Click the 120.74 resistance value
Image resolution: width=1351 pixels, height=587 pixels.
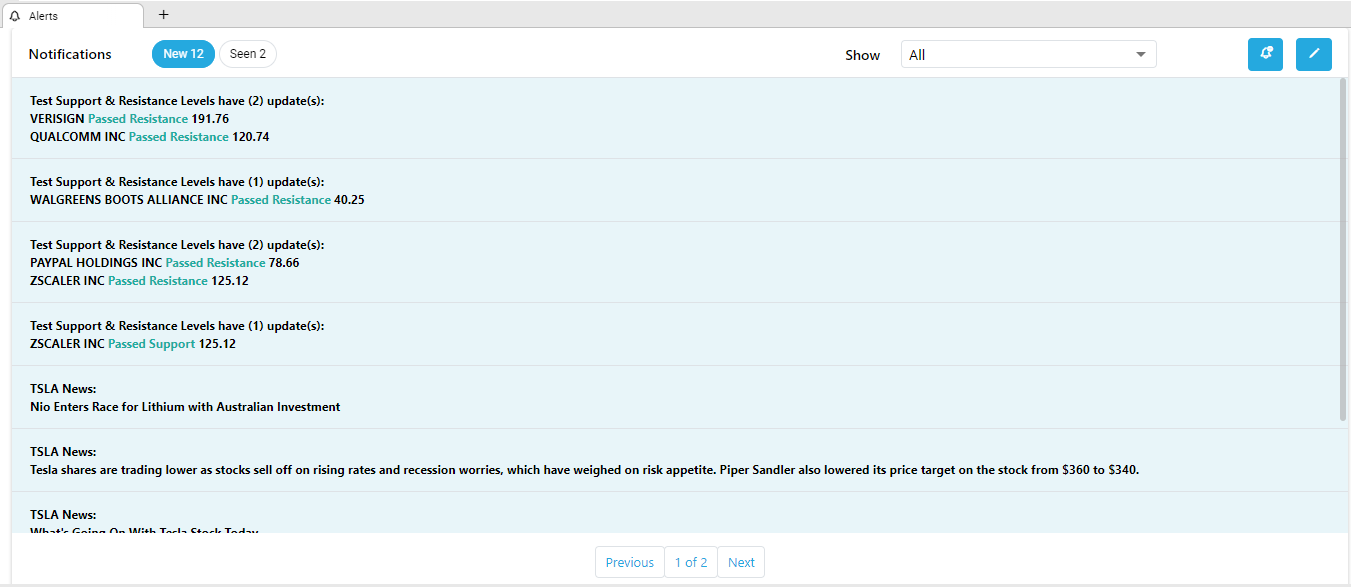click(x=251, y=137)
